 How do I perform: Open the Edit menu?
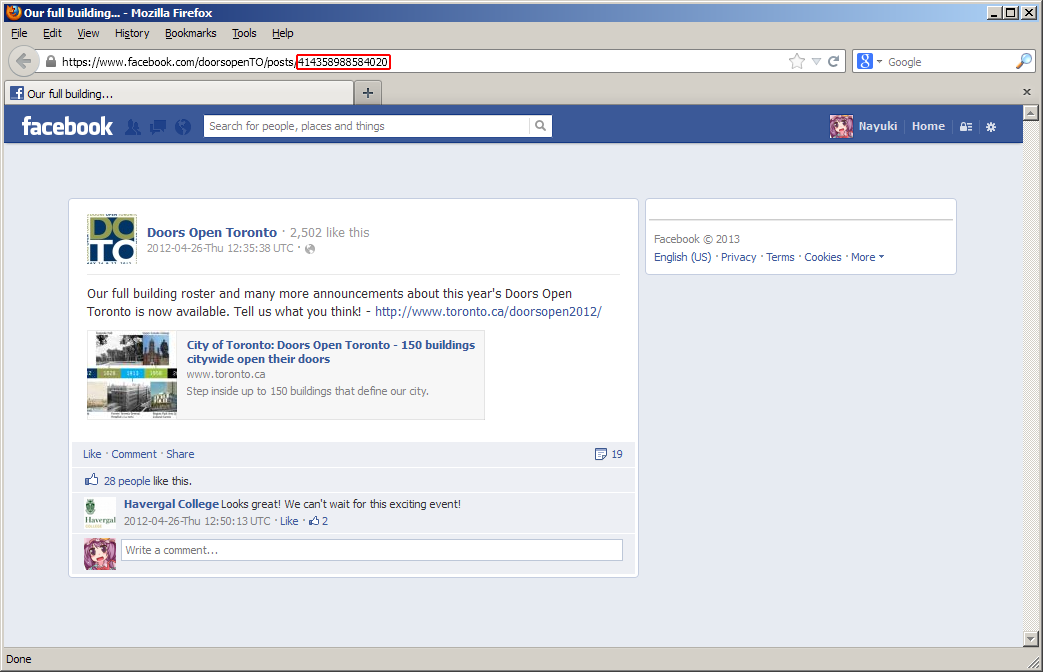[x=52, y=33]
